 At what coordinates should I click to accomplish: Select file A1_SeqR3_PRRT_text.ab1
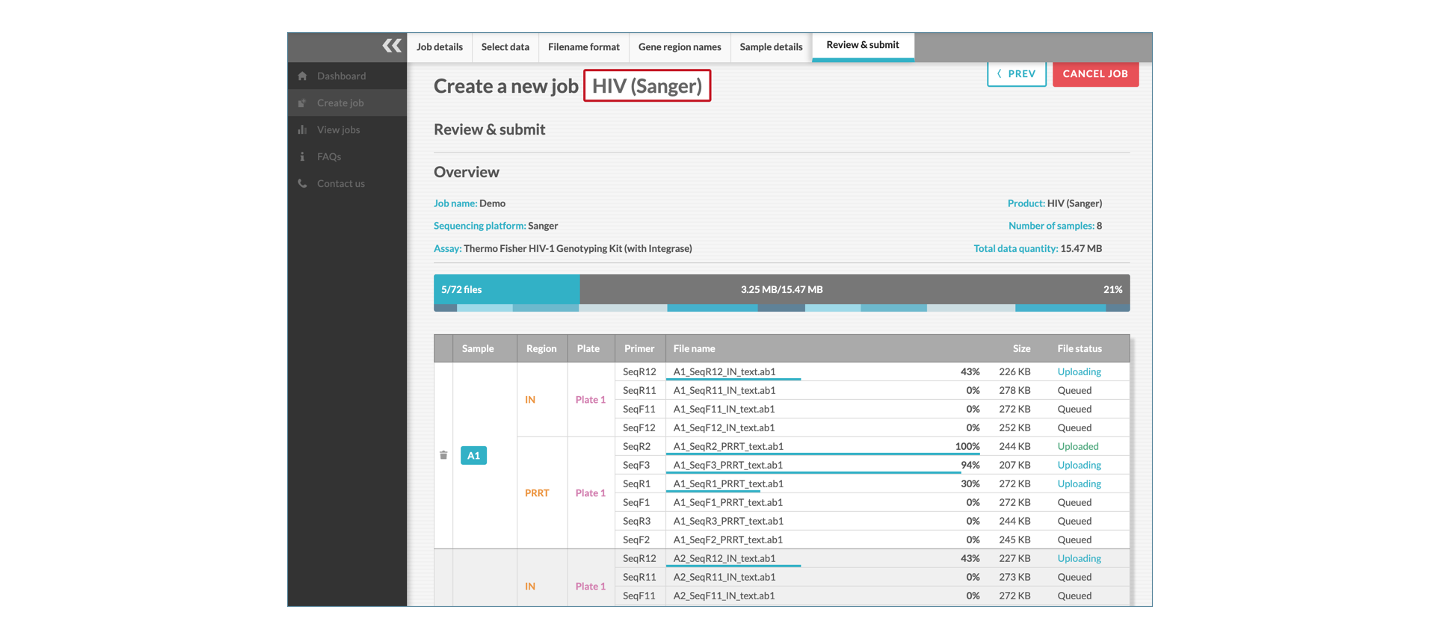coord(728,521)
